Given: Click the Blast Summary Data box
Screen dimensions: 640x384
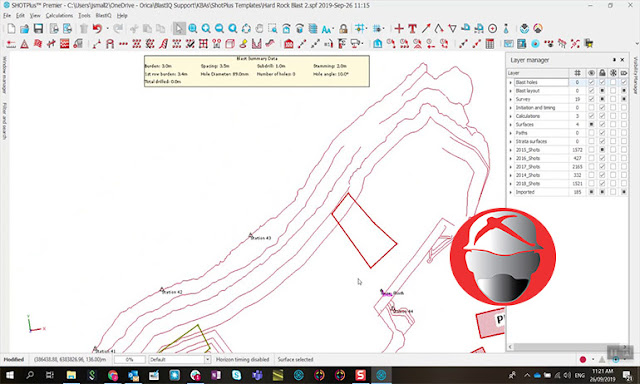Looking at the screenshot, I should click(x=257, y=71).
